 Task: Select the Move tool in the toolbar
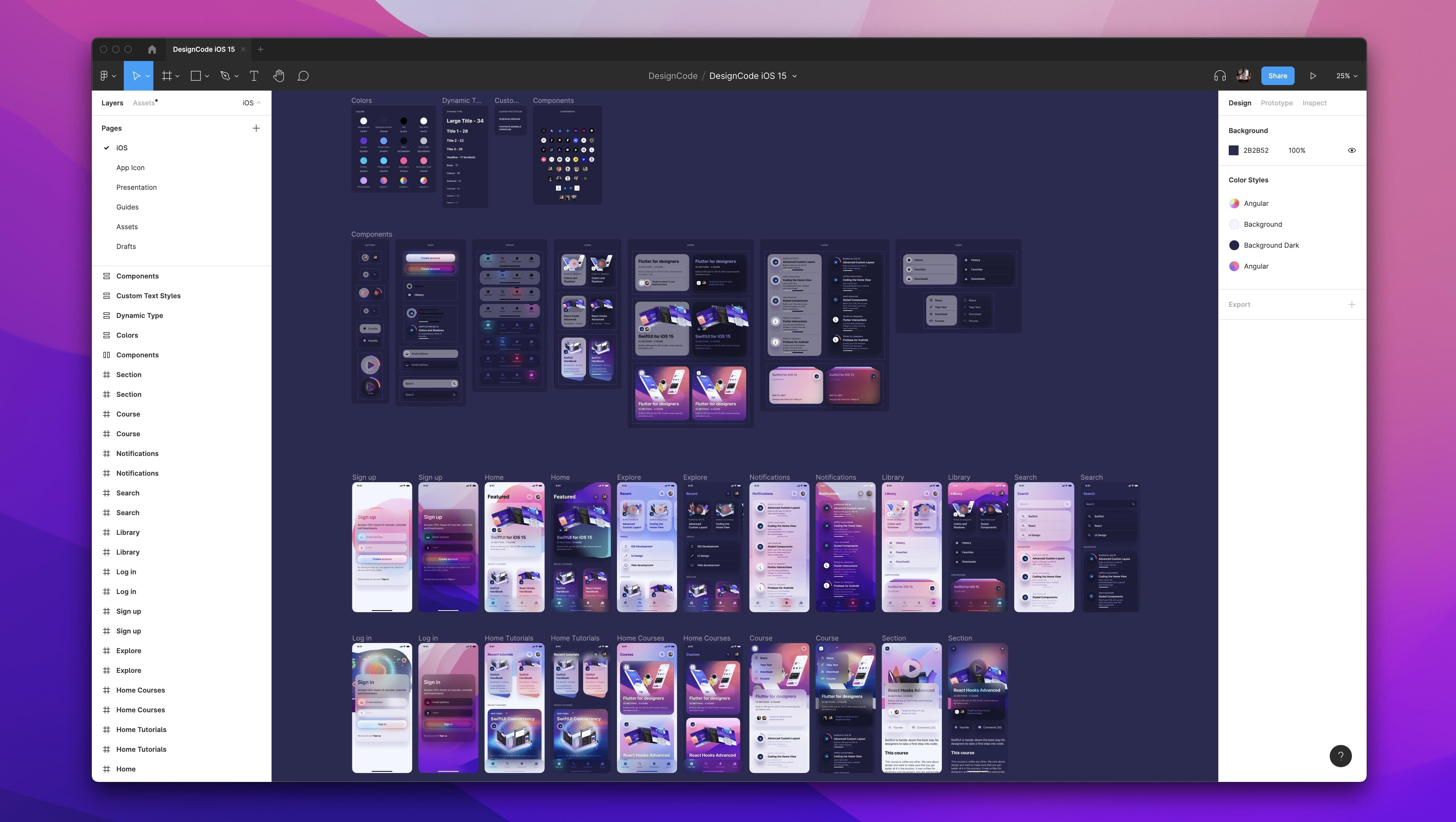point(135,75)
